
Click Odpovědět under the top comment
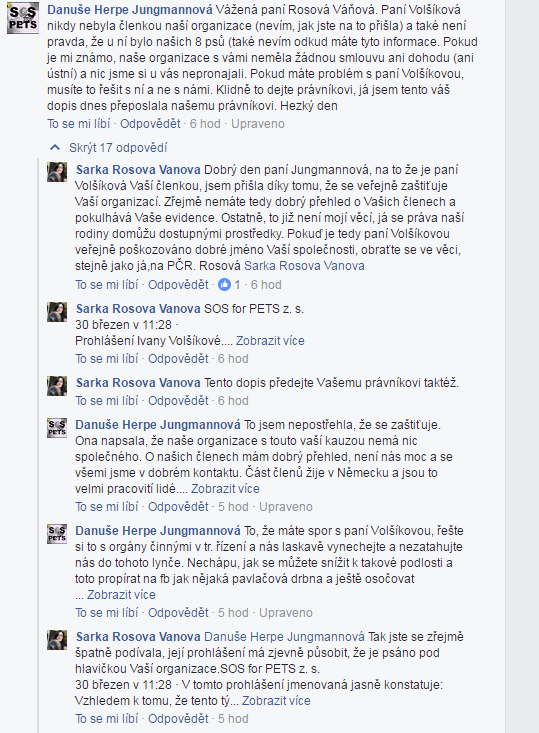(x=150, y=124)
